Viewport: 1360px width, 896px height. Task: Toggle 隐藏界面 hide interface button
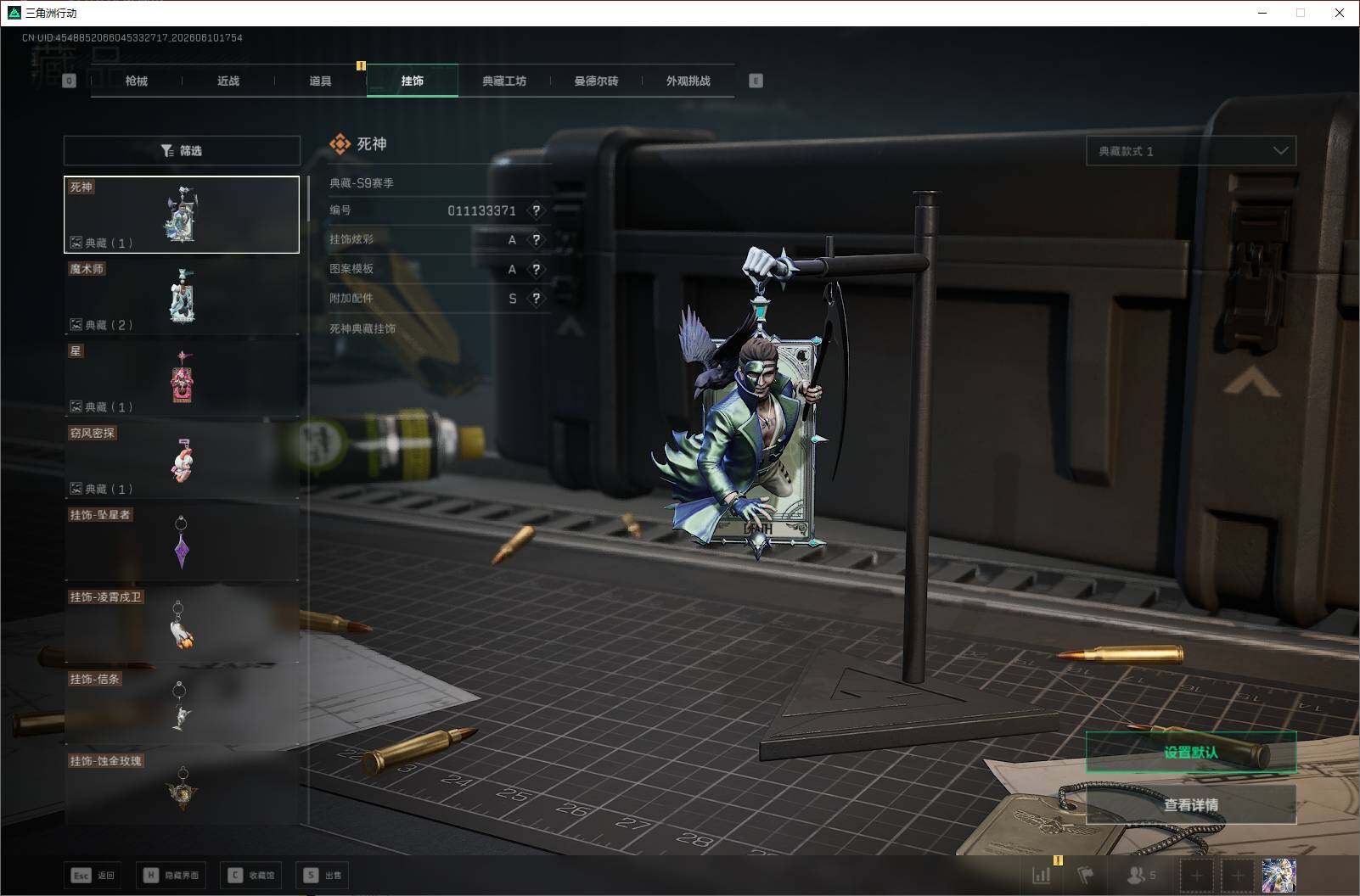(171, 875)
